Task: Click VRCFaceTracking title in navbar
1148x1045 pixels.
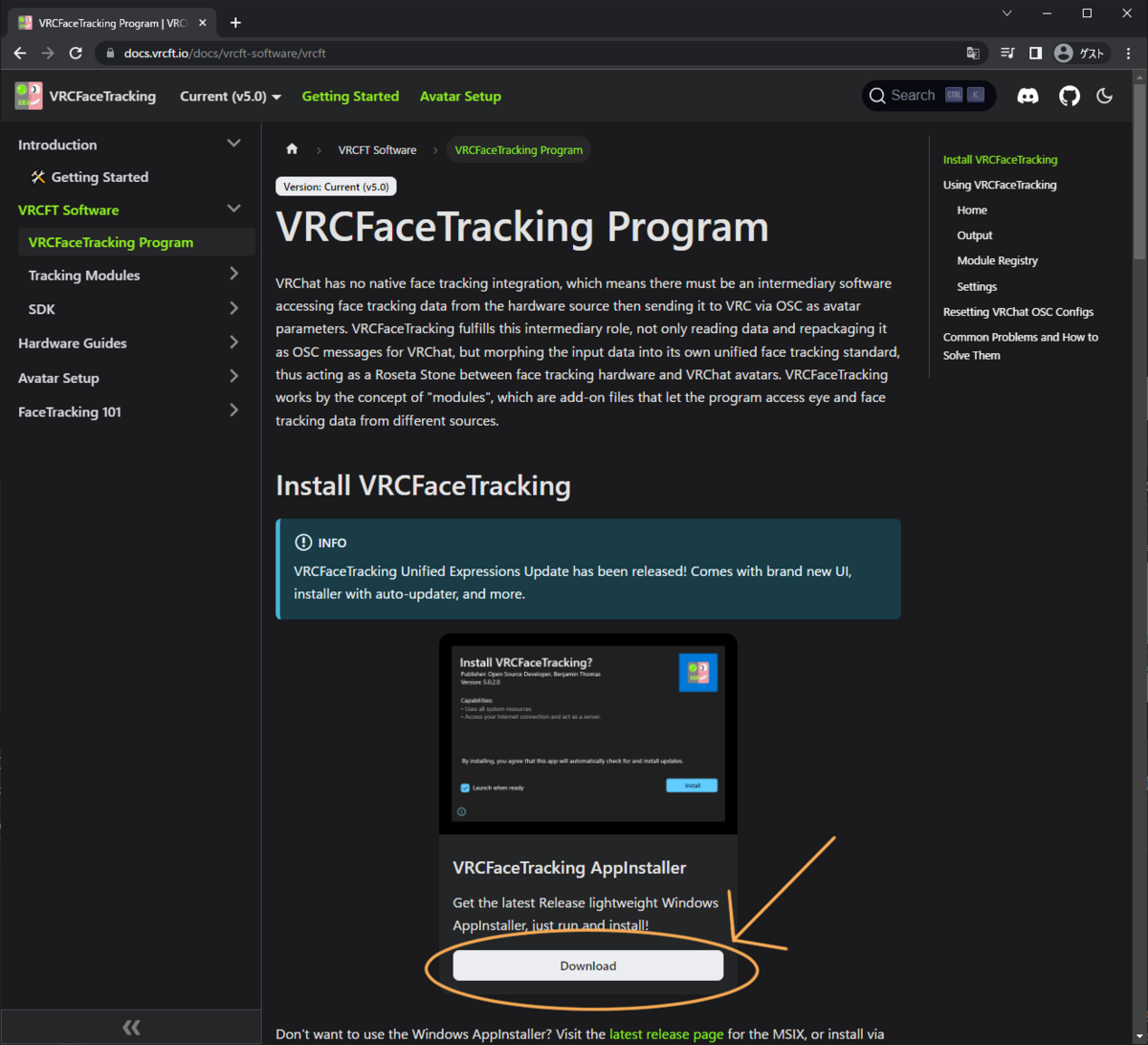Action: pyautogui.click(x=102, y=96)
